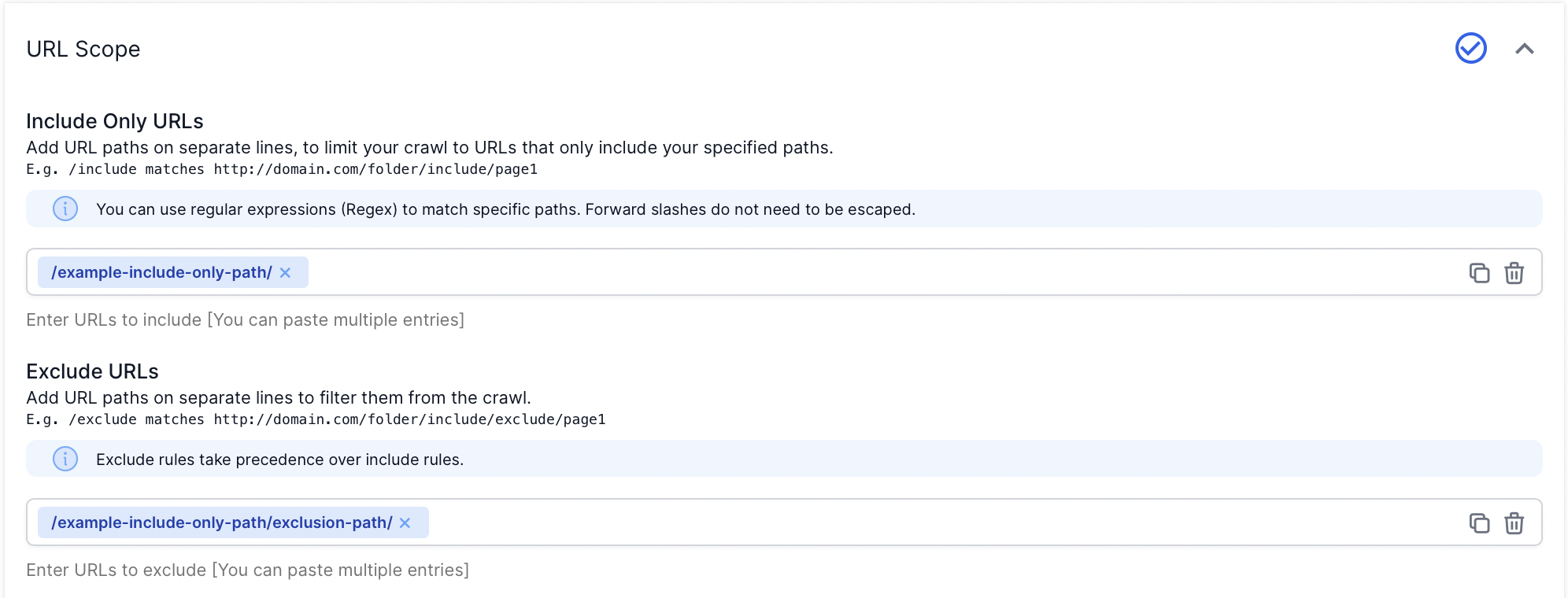Click inside the Enter URLs to include field
Screen dimensions: 1568x598
tap(245, 319)
